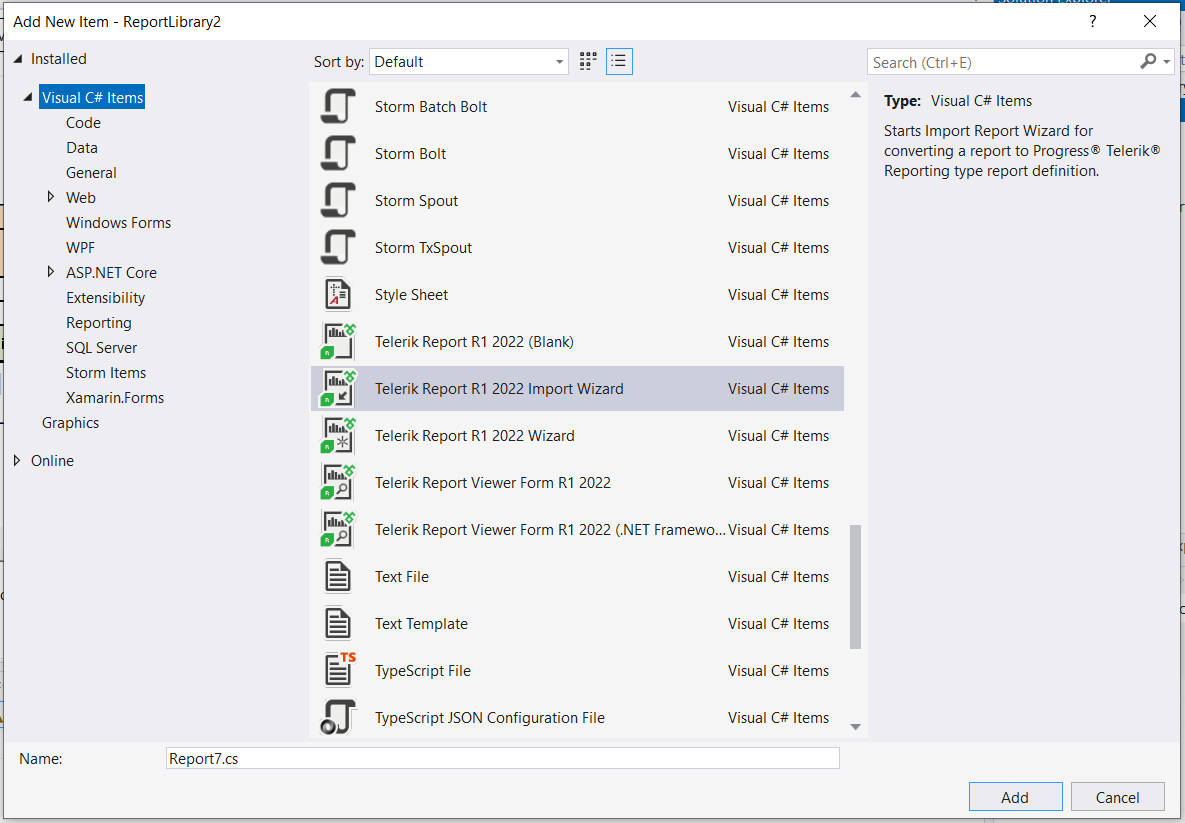Open the General category
This screenshot has height=823, width=1185.
pos(91,172)
